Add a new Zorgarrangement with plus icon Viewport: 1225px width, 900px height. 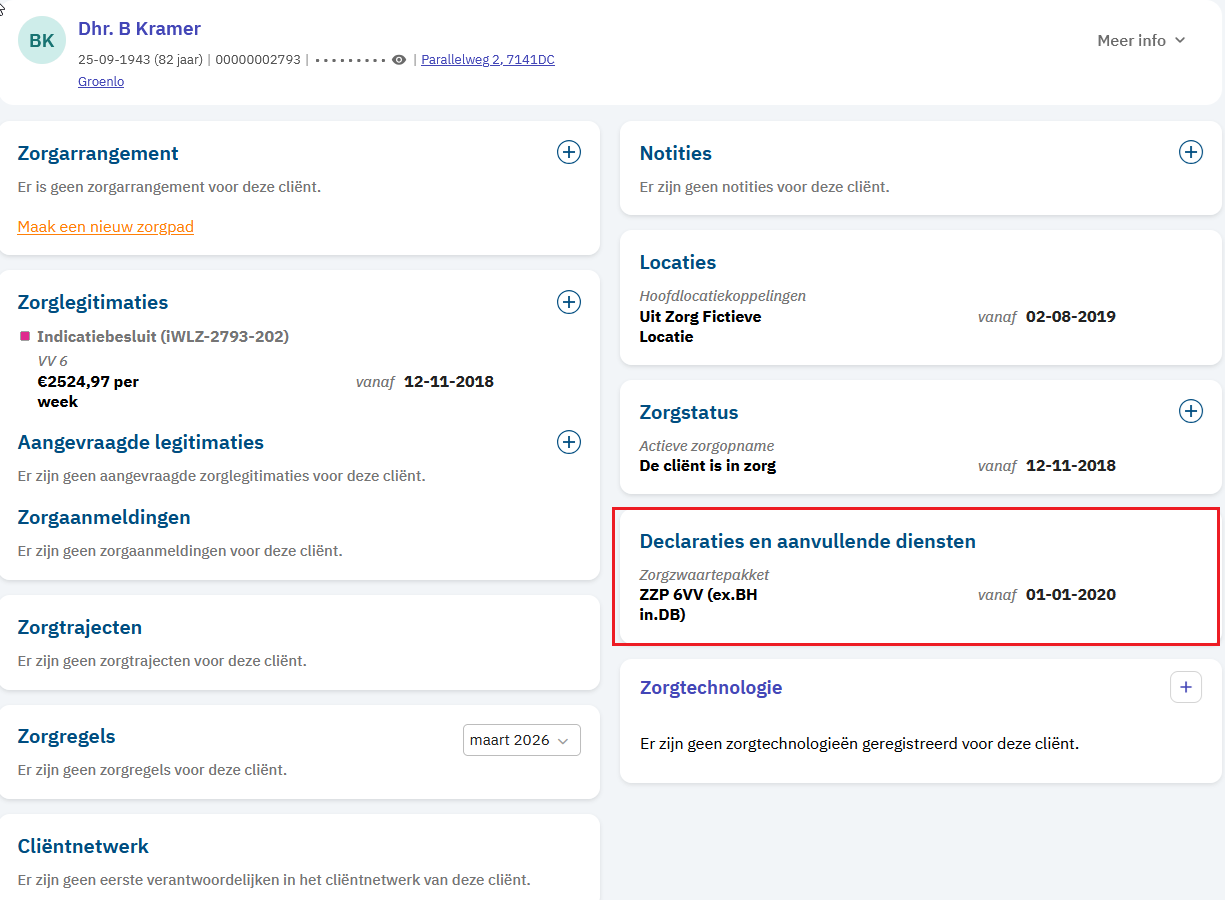point(568,152)
